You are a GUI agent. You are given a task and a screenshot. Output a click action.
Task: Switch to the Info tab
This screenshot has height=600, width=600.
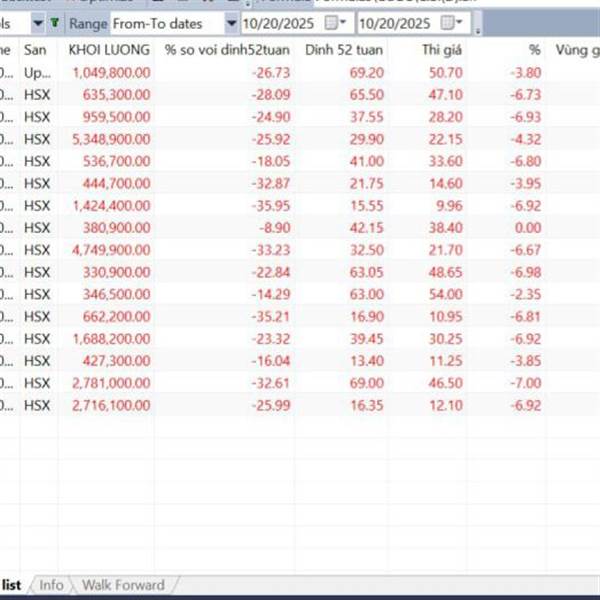tap(51, 585)
